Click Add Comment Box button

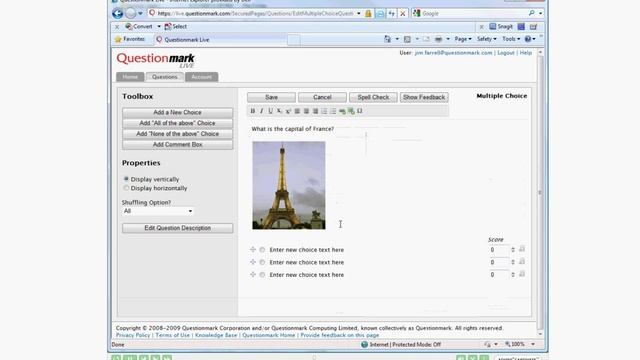point(178,144)
